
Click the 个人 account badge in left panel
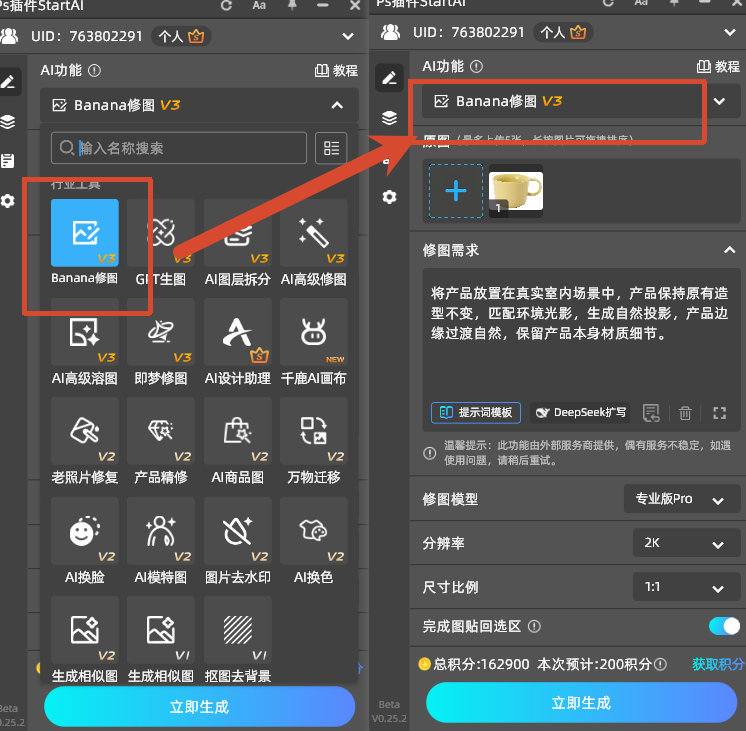181,36
